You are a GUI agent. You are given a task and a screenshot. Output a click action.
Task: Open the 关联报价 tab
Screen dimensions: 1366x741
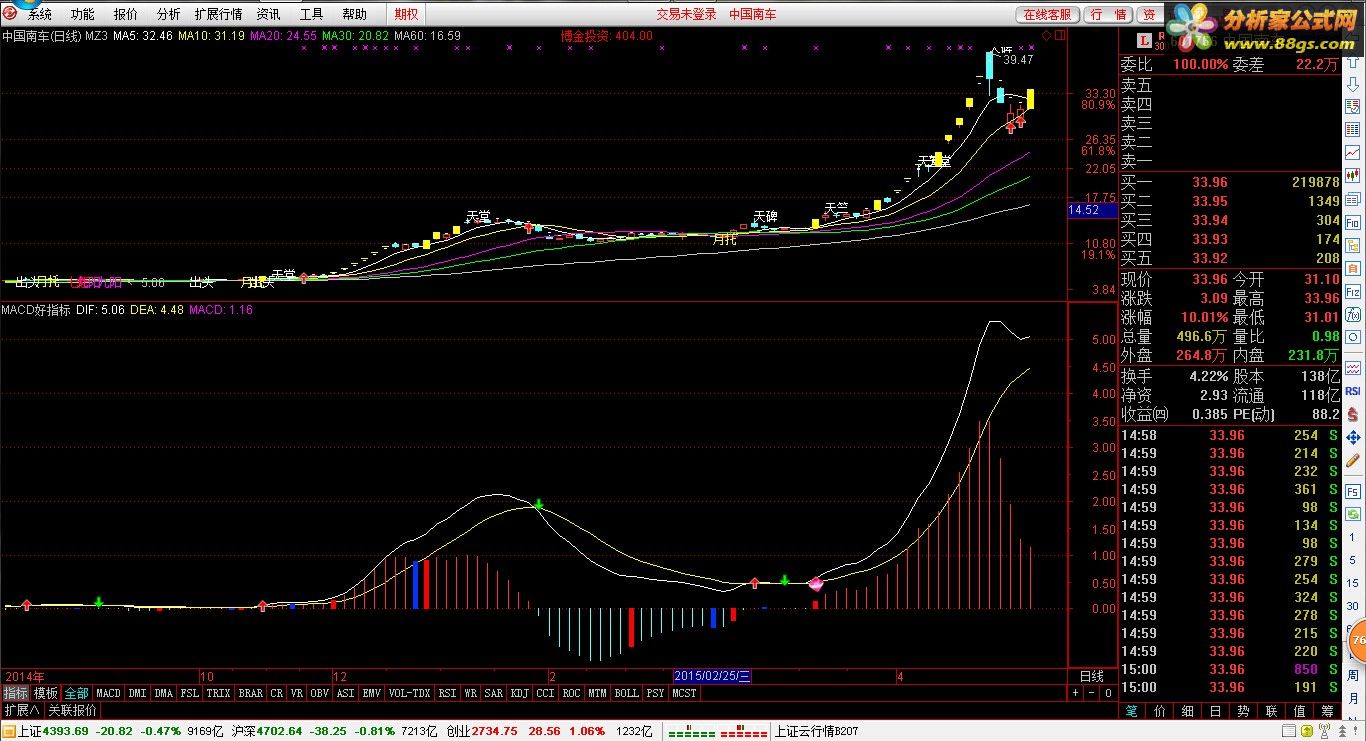[x=72, y=711]
